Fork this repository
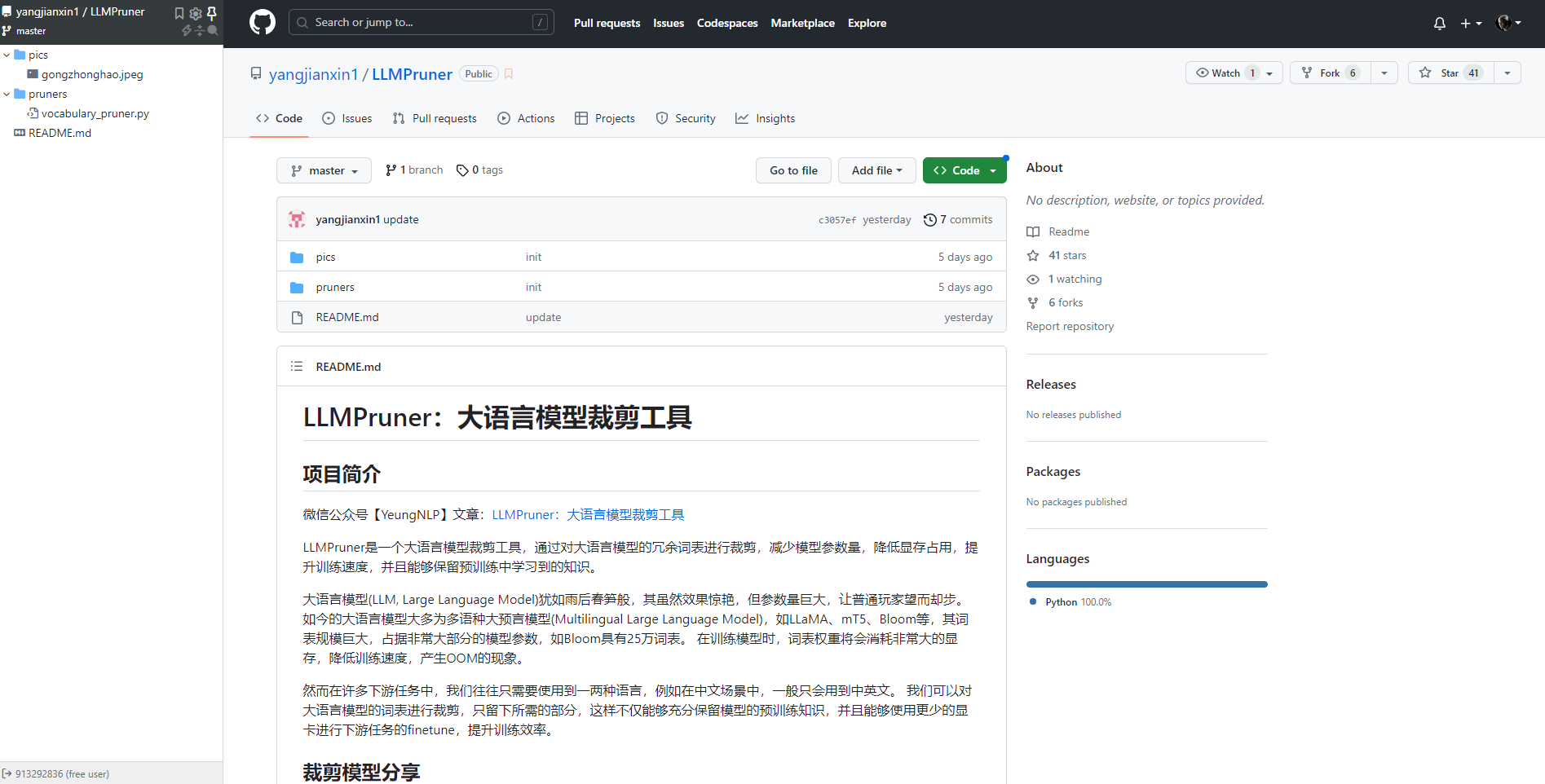Viewport: 1545px width, 784px height. click(x=1330, y=73)
